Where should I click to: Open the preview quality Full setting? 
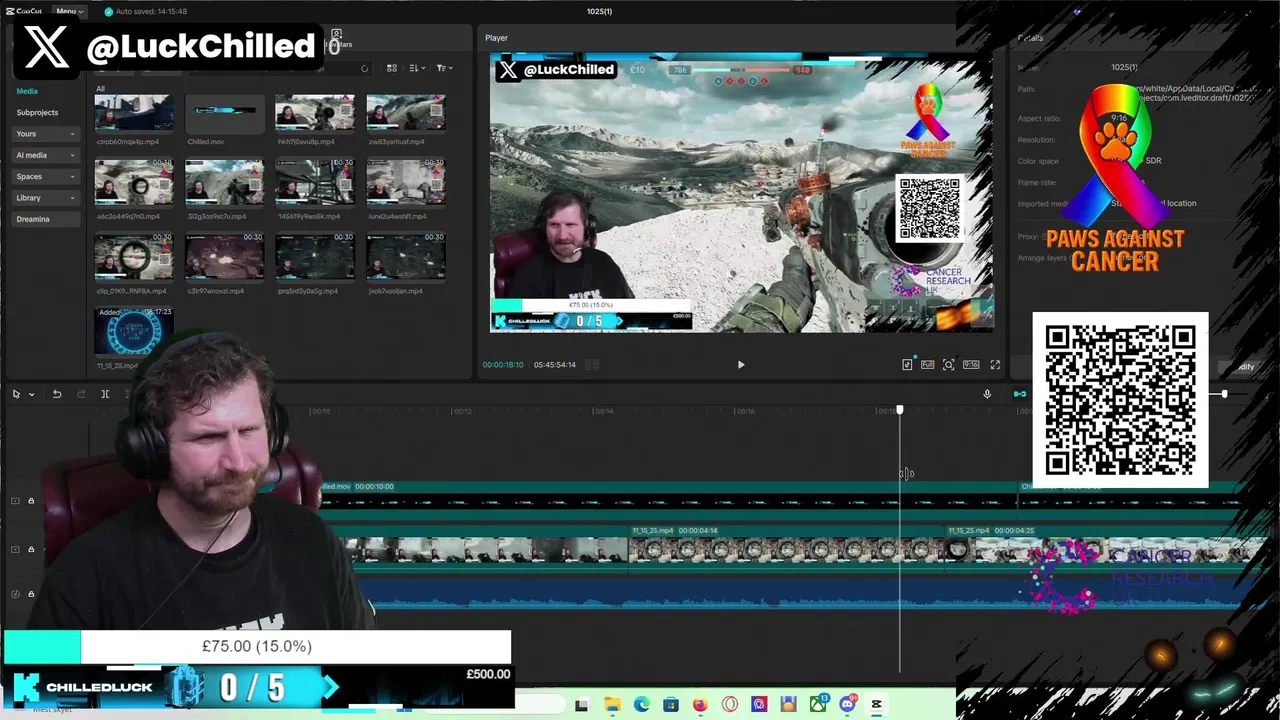[x=928, y=365]
